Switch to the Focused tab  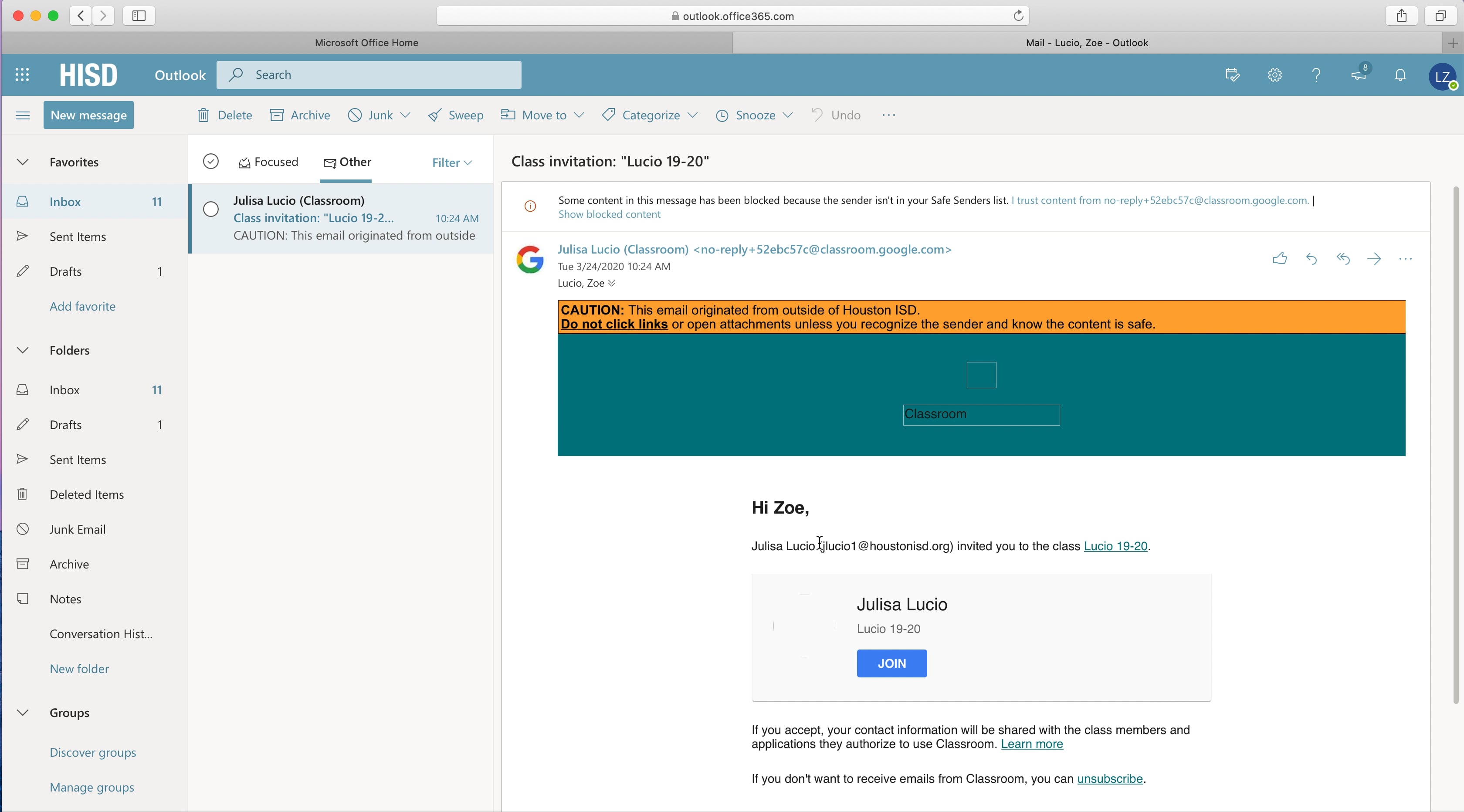click(268, 161)
